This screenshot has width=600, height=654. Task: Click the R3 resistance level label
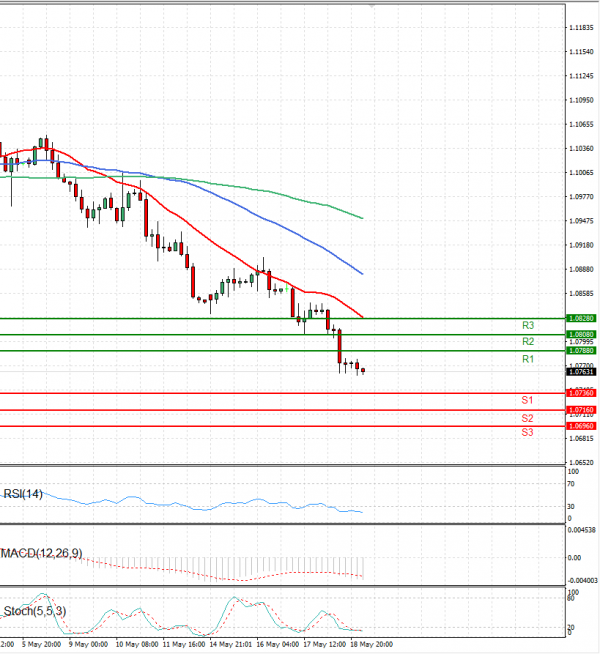pyautogui.click(x=528, y=325)
